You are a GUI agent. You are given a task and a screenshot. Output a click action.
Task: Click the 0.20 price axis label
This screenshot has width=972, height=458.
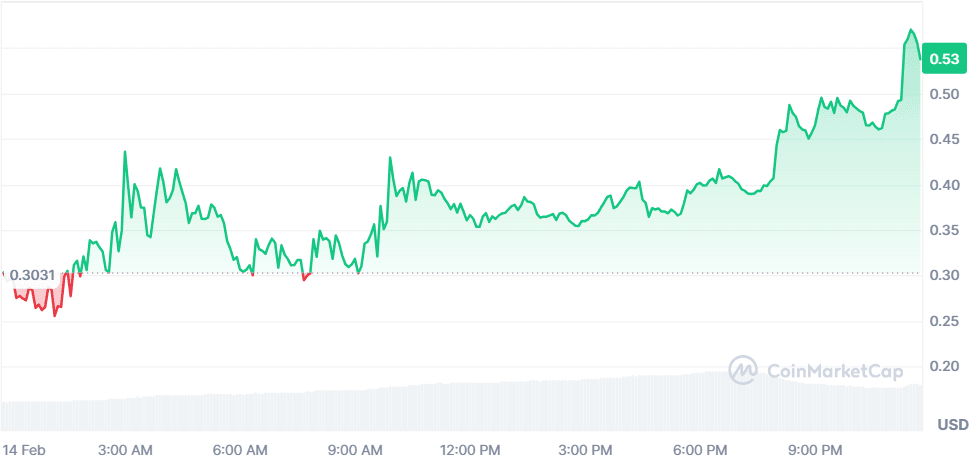[x=945, y=367]
